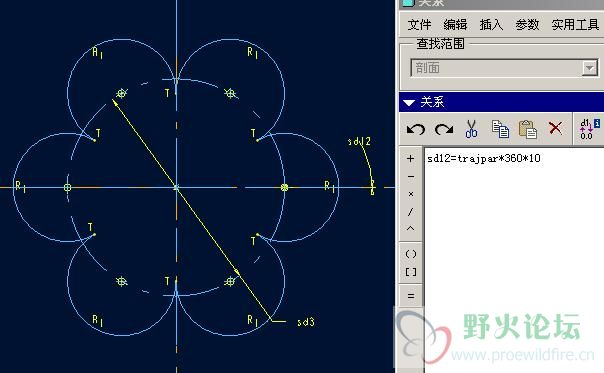Insert square brackets into relation
Screen dimensions: 604x373
click(x=411, y=272)
